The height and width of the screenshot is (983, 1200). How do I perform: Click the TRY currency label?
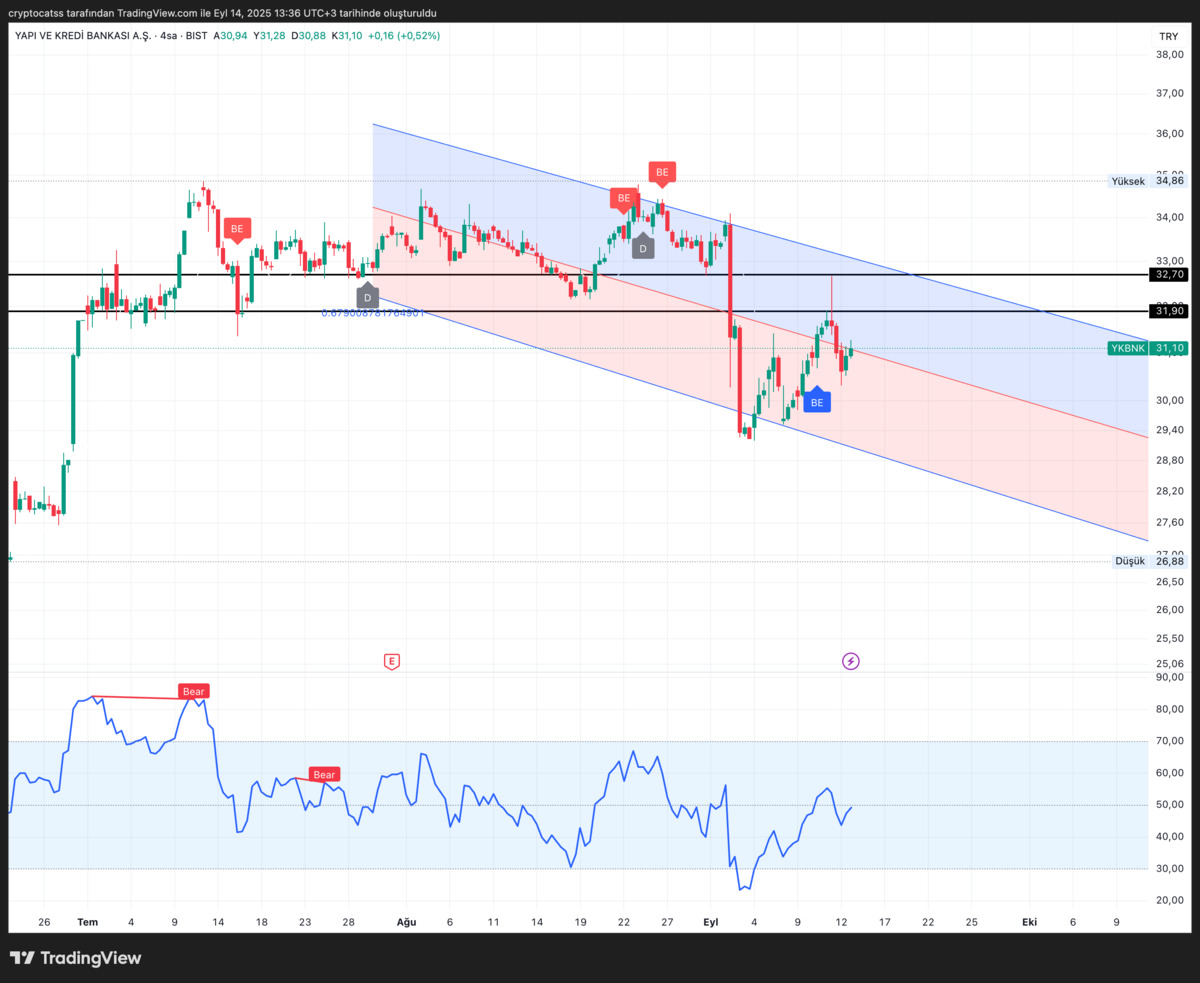[x=1168, y=35]
